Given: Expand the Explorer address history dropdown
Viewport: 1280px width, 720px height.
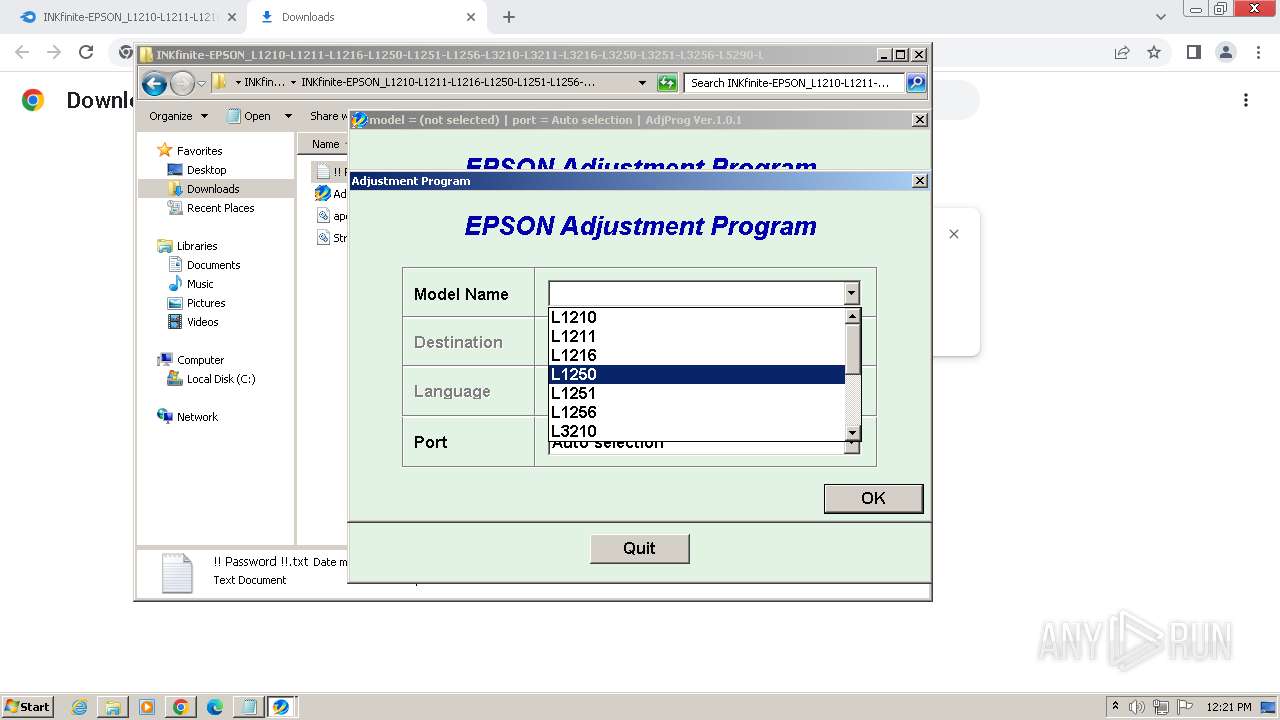Looking at the screenshot, I should (x=642, y=83).
